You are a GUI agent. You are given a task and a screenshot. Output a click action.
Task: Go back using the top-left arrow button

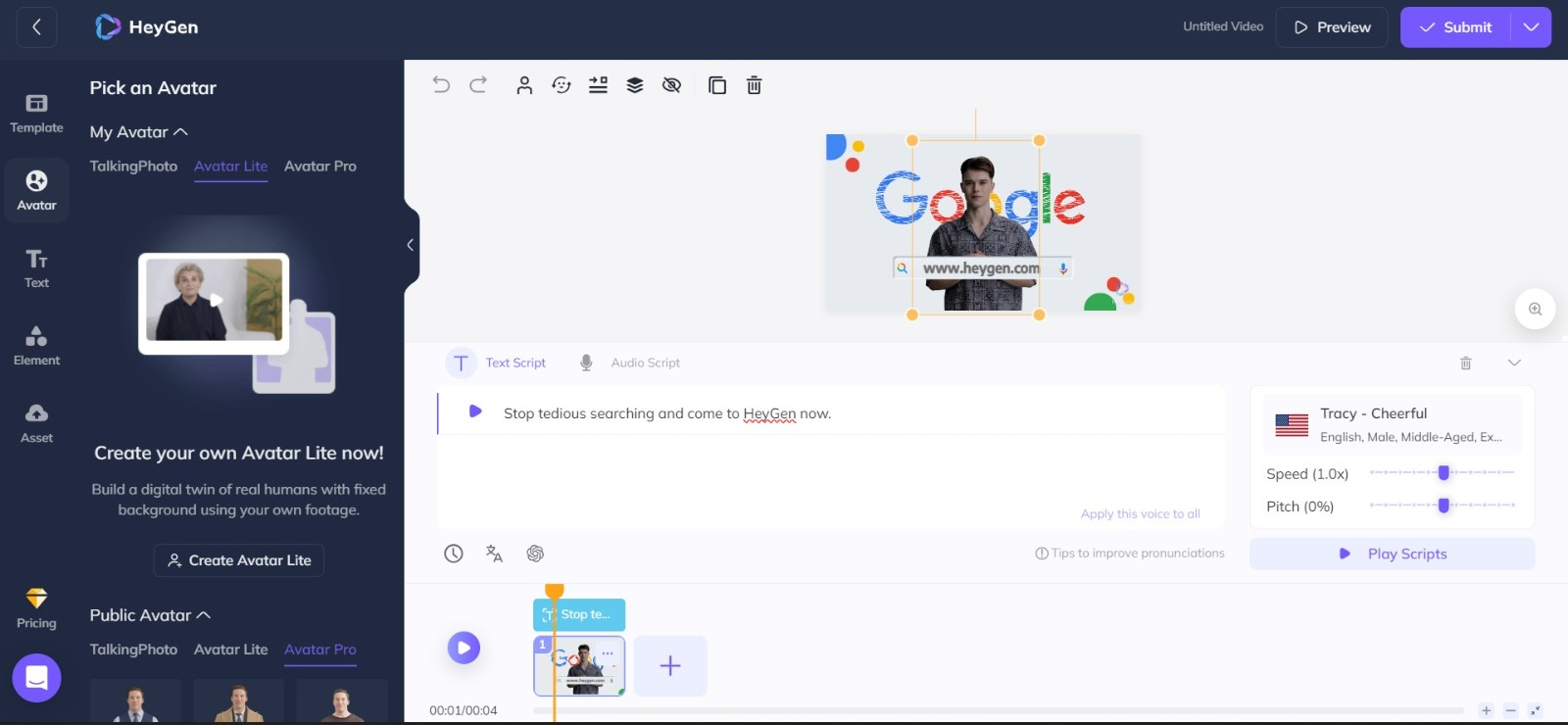pyautogui.click(x=36, y=27)
